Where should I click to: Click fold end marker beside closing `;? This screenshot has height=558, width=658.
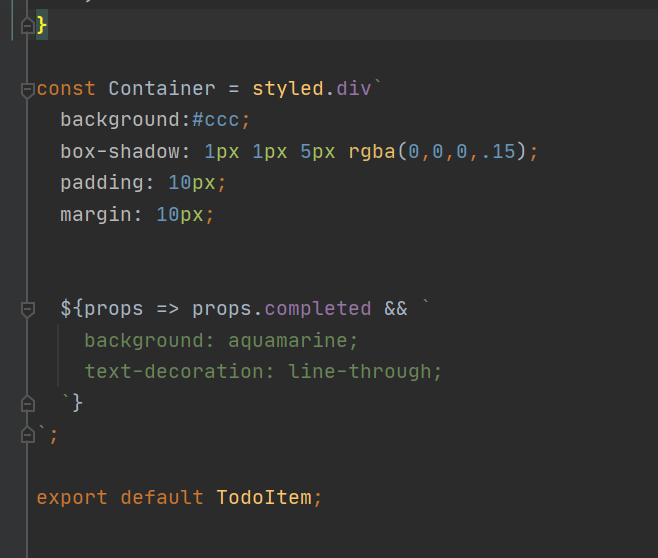tap(27, 435)
